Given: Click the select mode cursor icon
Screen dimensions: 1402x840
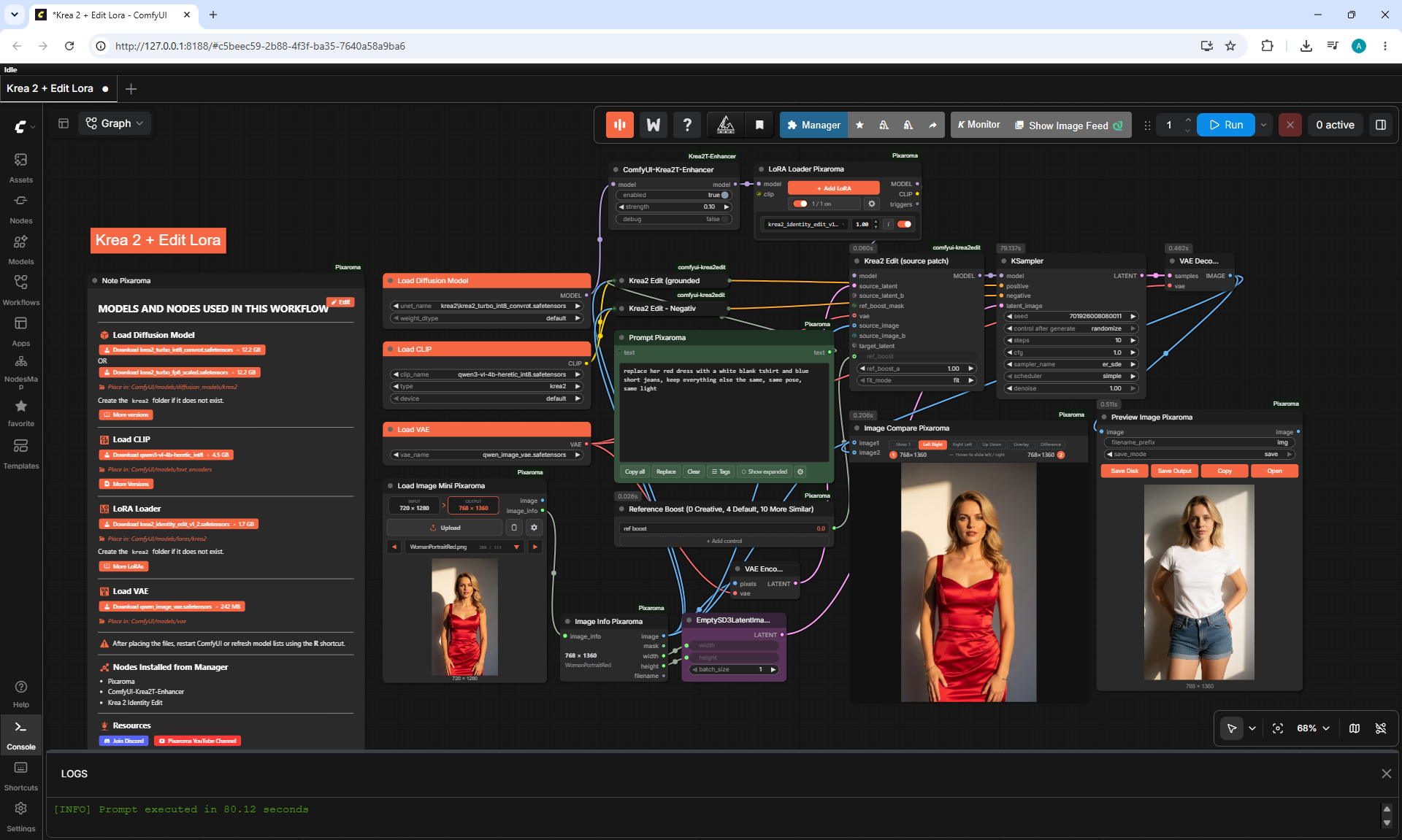Looking at the screenshot, I should tap(1232, 728).
